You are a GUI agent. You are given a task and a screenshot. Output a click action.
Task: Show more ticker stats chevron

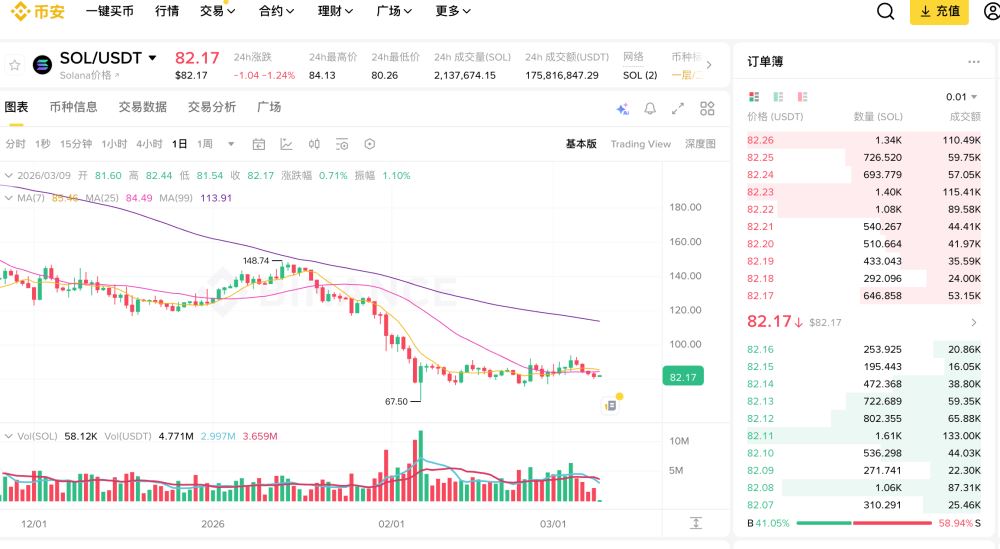click(709, 64)
